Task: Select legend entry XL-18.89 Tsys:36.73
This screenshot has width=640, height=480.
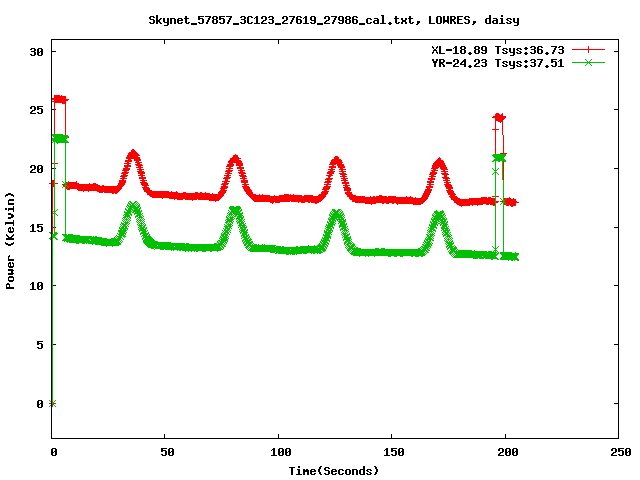Action: 498,50
